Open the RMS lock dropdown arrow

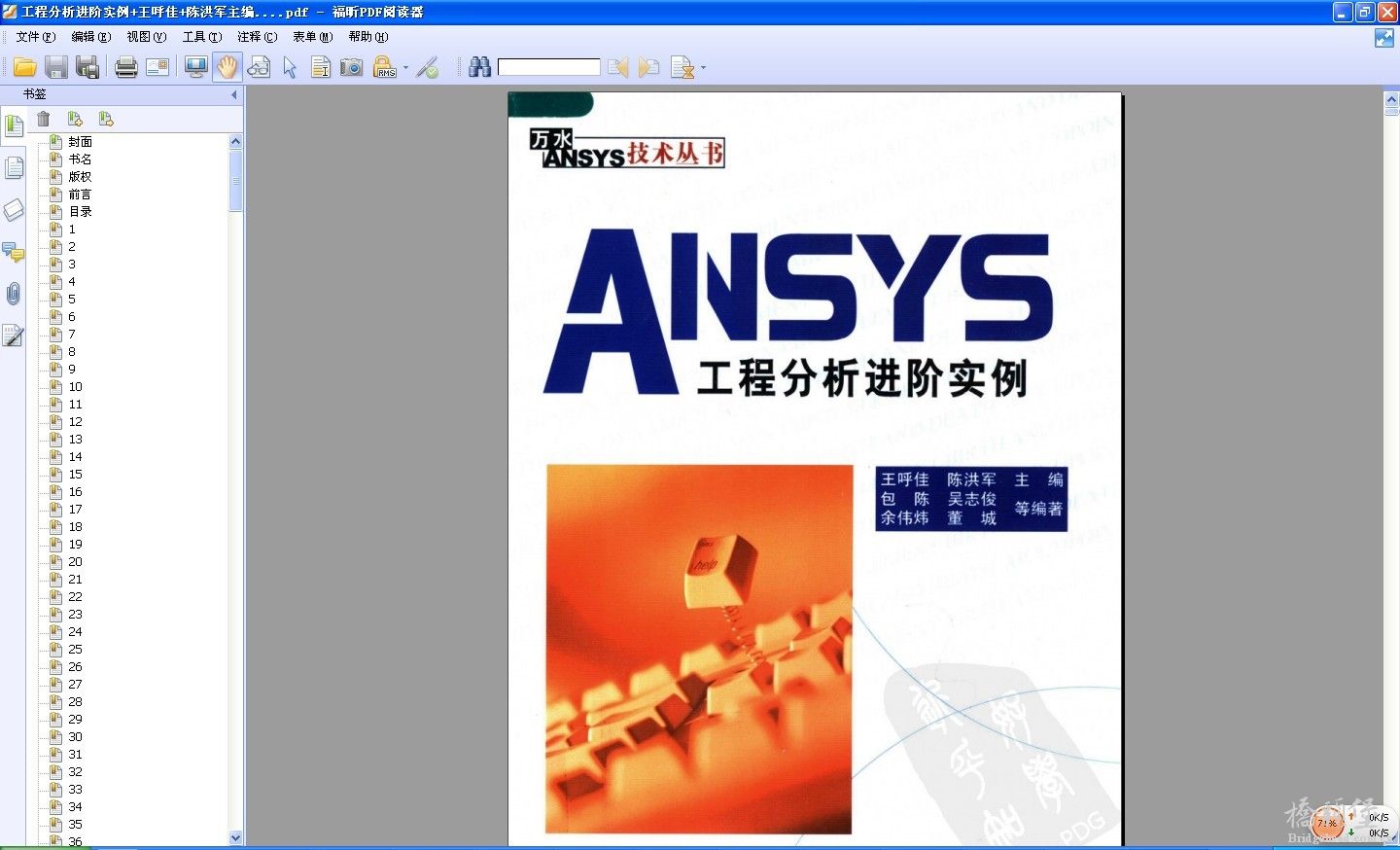405,68
